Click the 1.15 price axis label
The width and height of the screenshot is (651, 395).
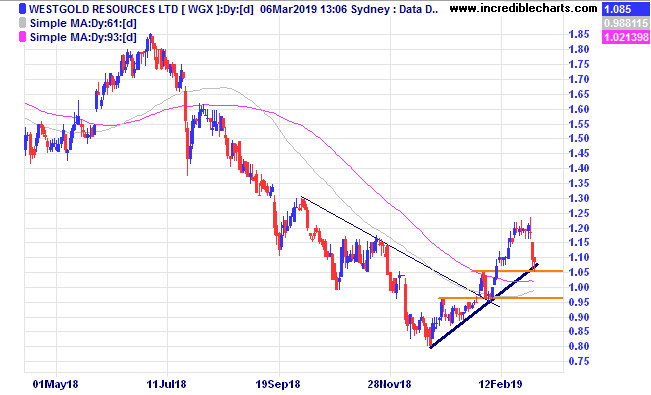click(x=579, y=242)
